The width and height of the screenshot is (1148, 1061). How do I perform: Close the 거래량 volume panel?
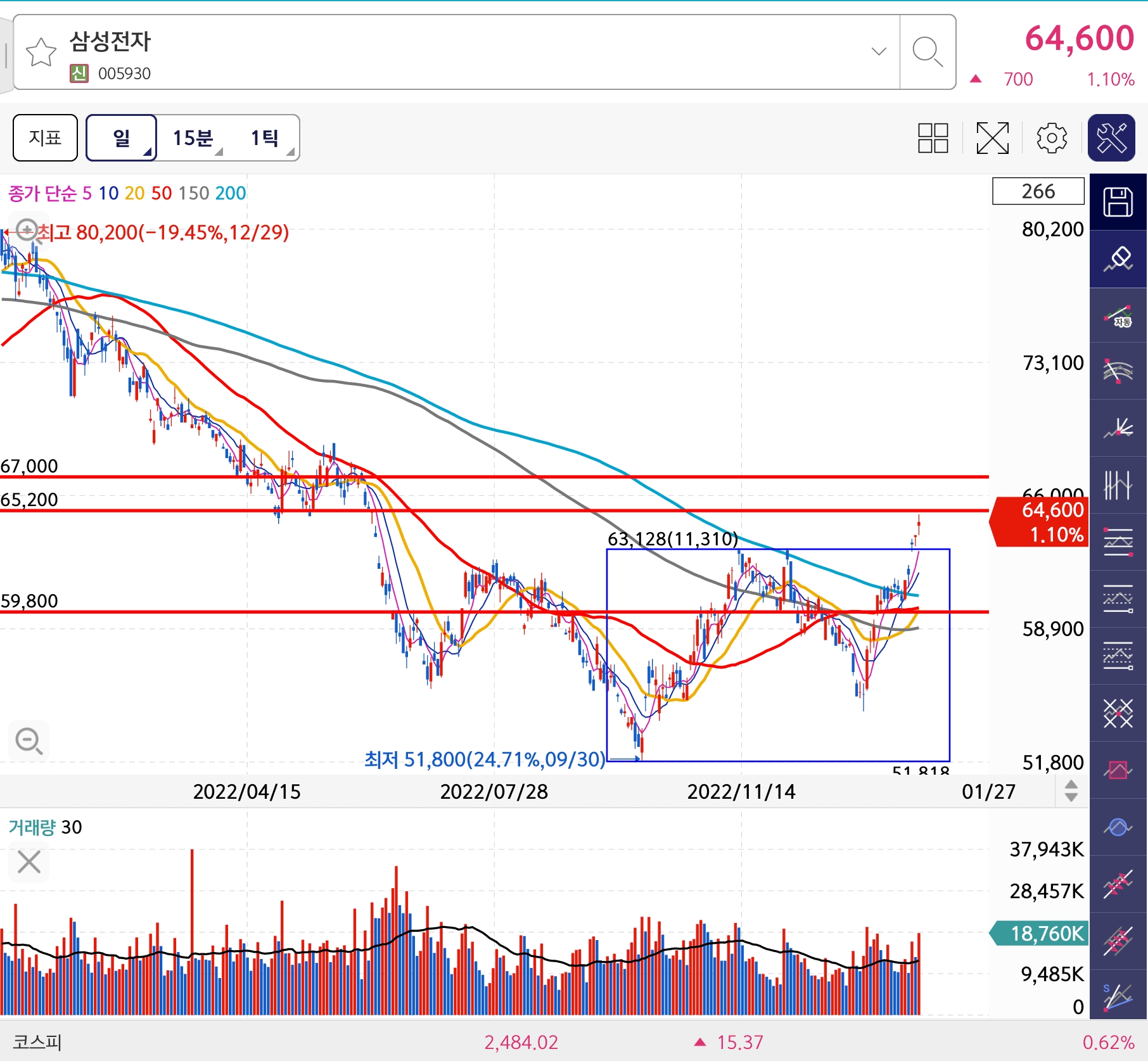[29, 862]
